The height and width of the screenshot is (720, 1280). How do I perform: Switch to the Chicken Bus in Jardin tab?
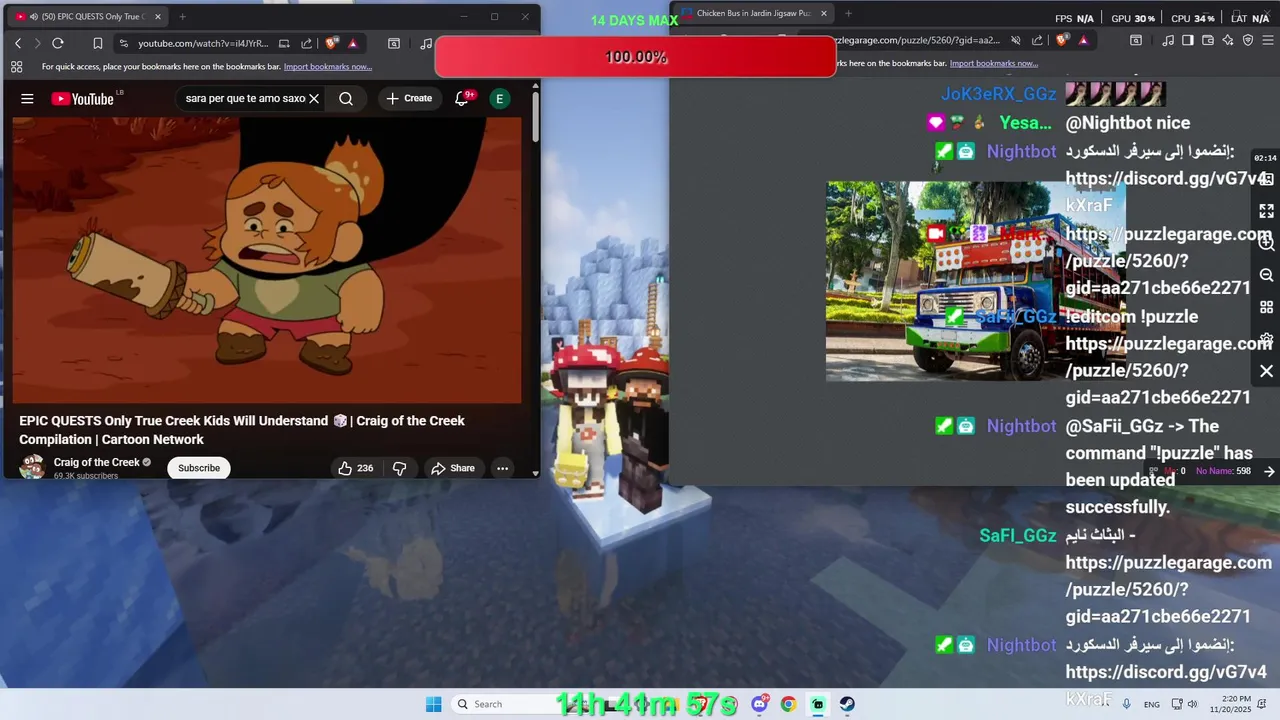click(755, 13)
